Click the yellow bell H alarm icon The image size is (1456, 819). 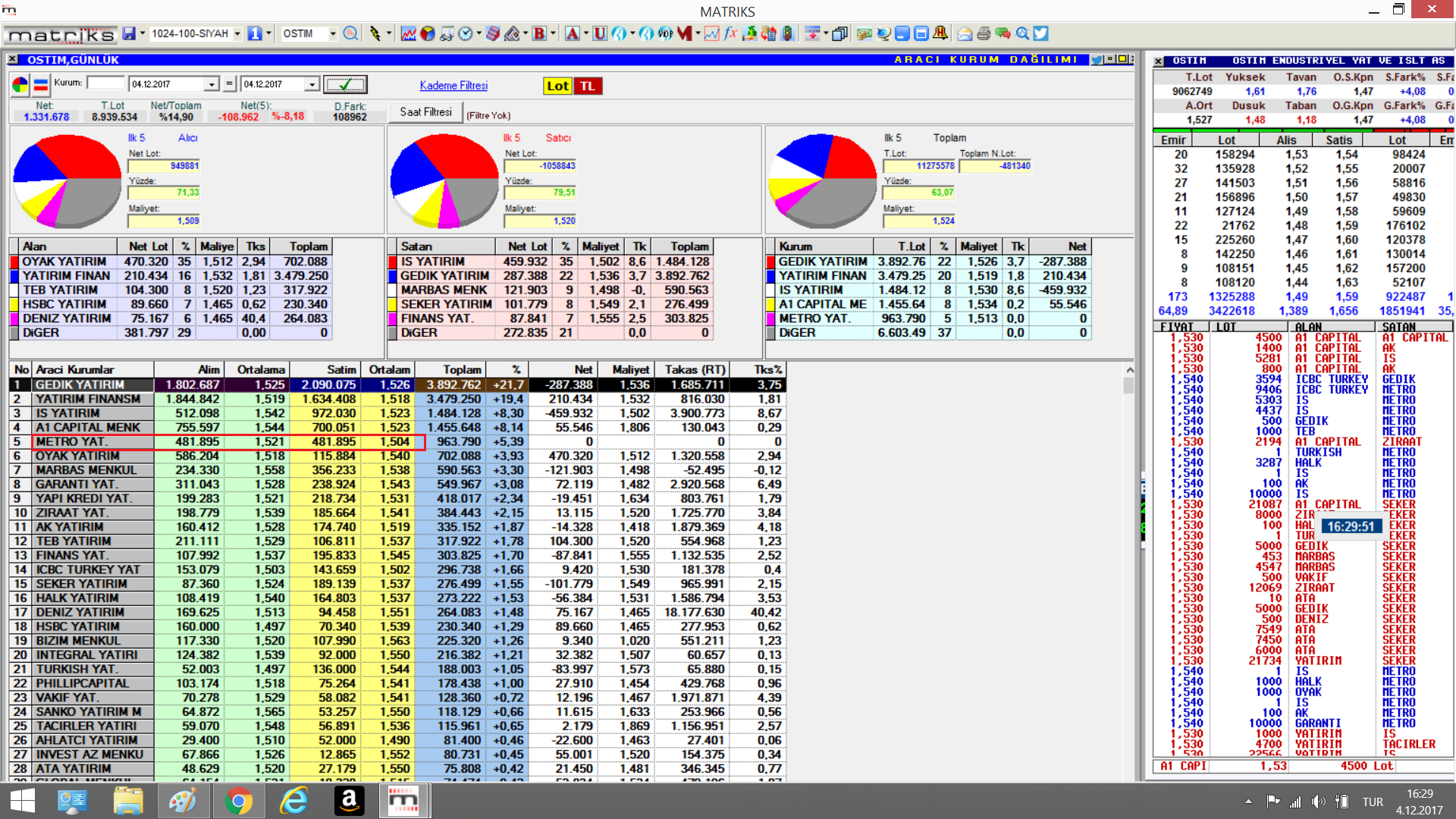click(x=940, y=33)
